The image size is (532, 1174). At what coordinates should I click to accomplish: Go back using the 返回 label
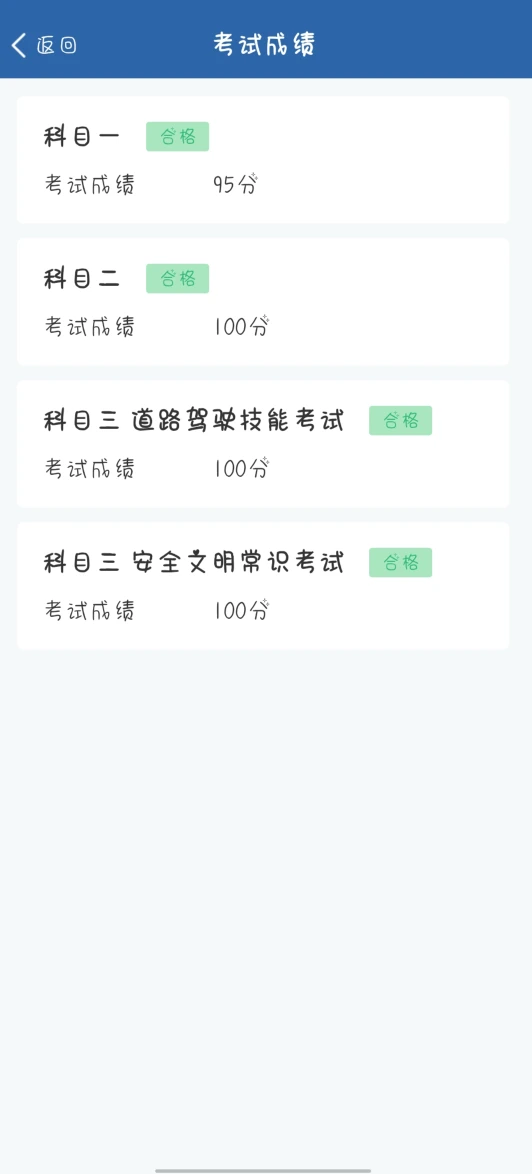coord(56,46)
